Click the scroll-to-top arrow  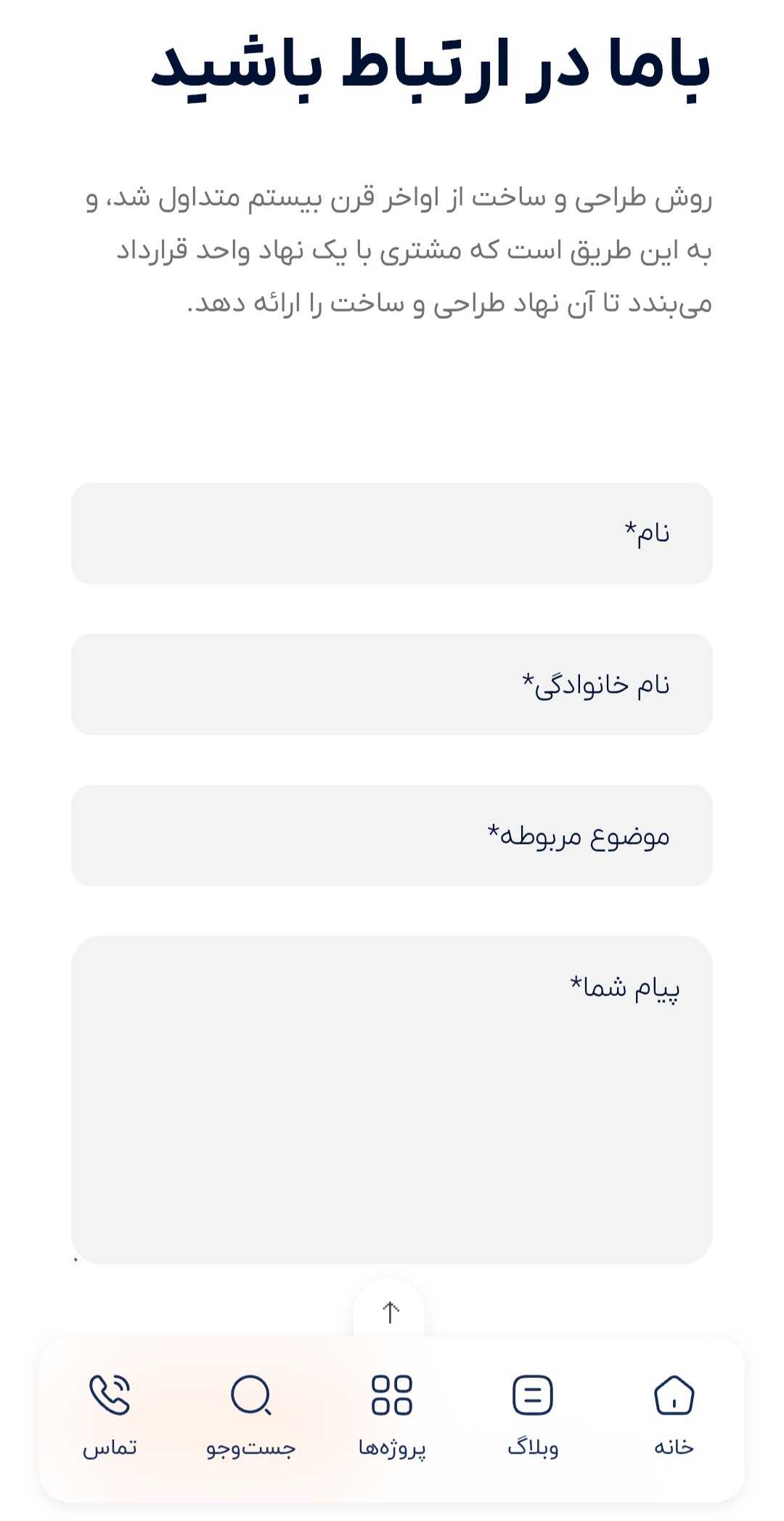(x=391, y=1310)
